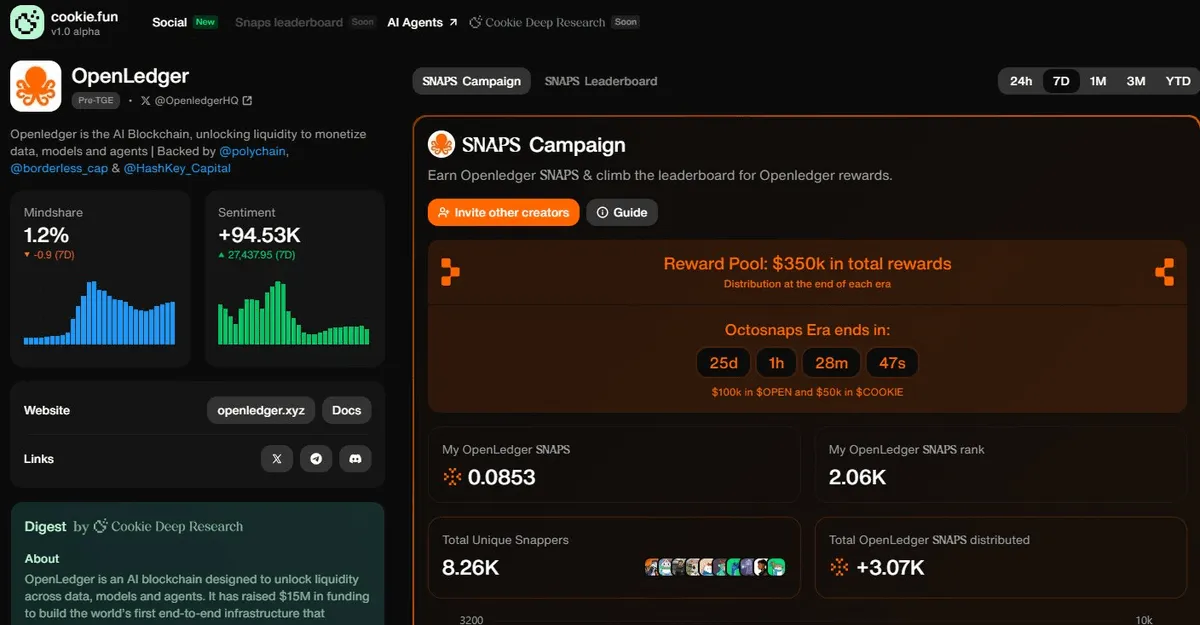Image resolution: width=1200 pixels, height=625 pixels.
Task: Click the Sentiment green bar chart
Action: [x=293, y=313]
